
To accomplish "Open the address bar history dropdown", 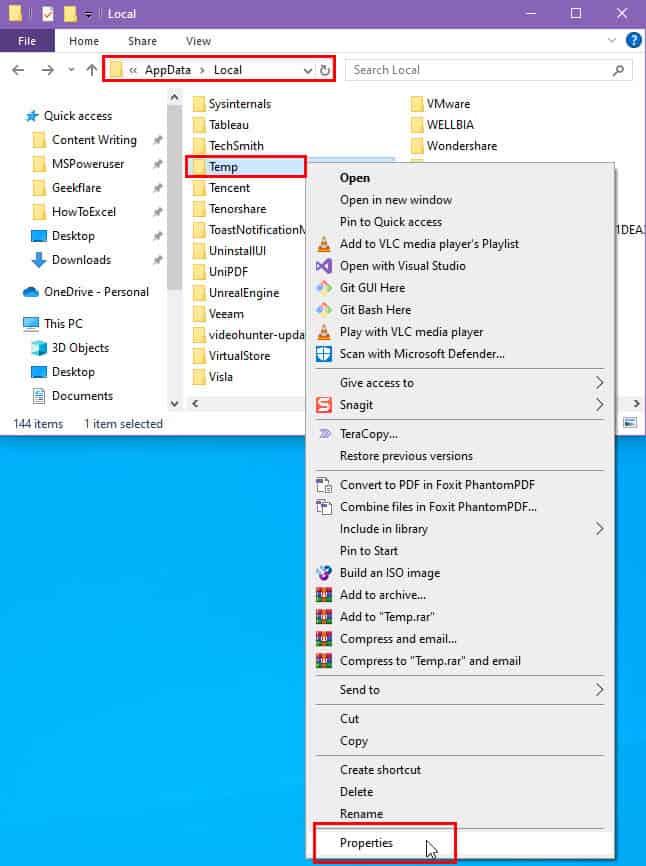I will pos(308,71).
